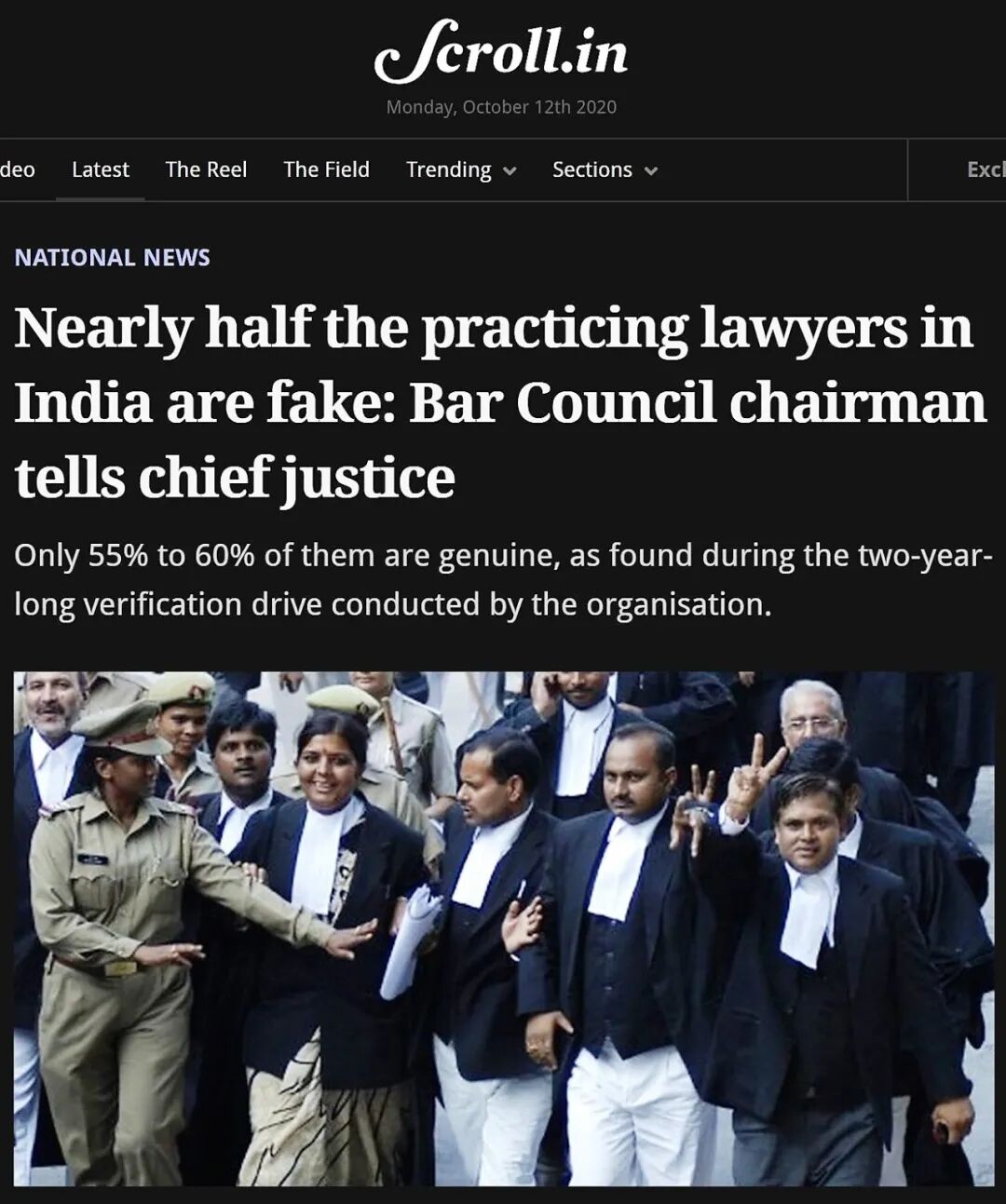
Task: Open the Scroll.in logo homepage
Action: (501, 51)
